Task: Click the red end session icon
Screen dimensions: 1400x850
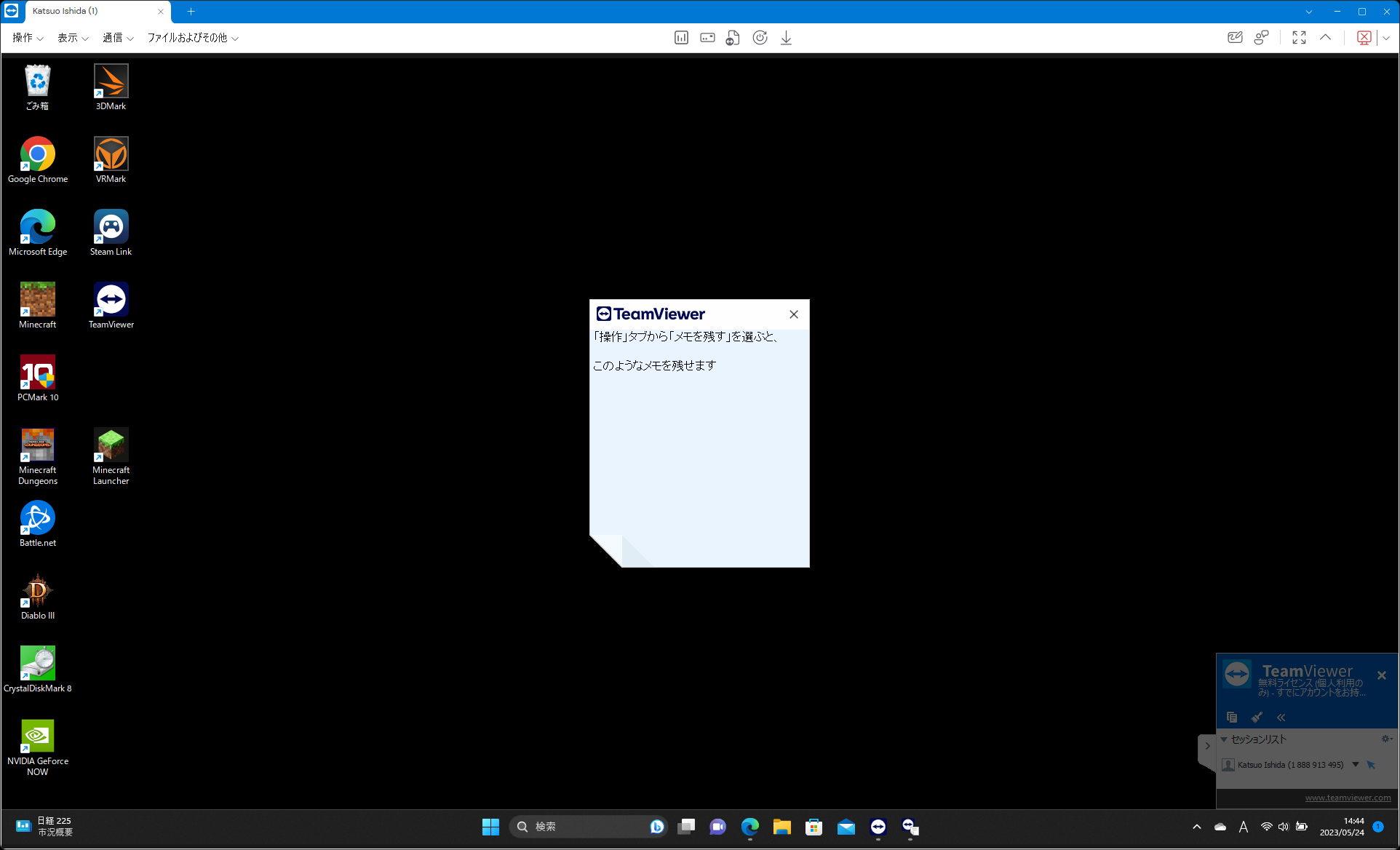Action: (1364, 38)
